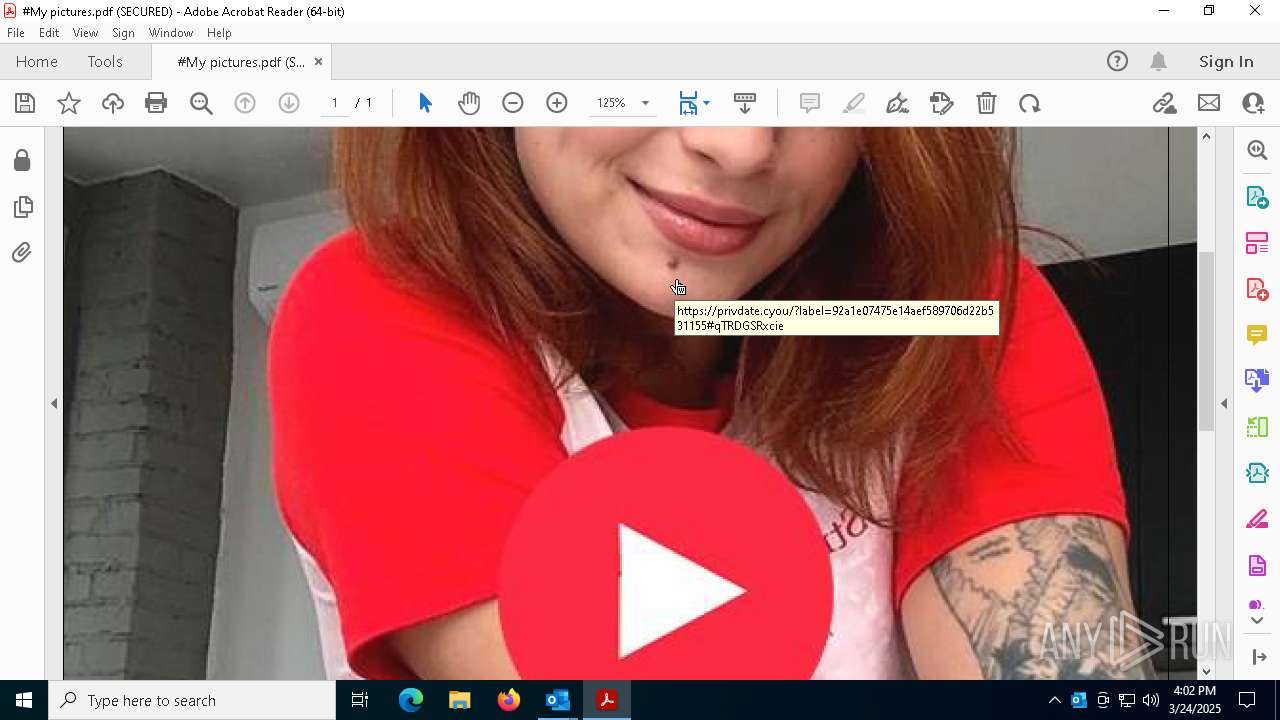Image resolution: width=1280 pixels, height=720 pixels.
Task: Open Fill & Sign tool in right pane
Action: click(x=1257, y=520)
